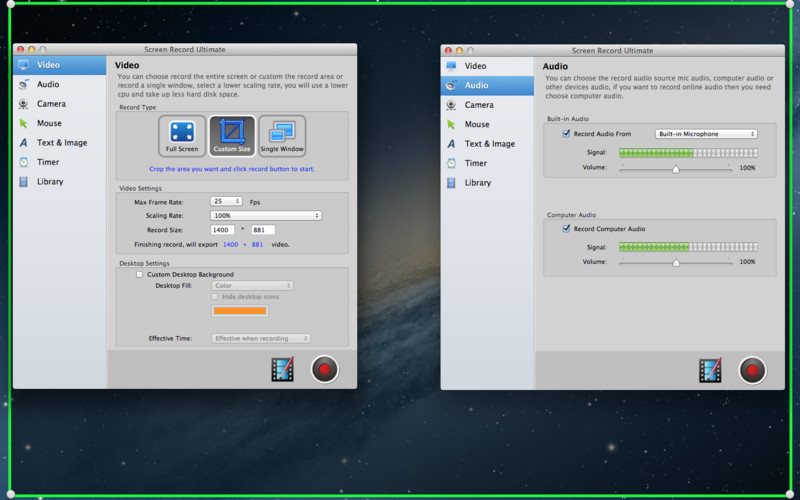Image resolution: width=800 pixels, height=500 pixels.
Task: Open Audio tab in left window
Action: pyautogui.click(x=60, y=84)
